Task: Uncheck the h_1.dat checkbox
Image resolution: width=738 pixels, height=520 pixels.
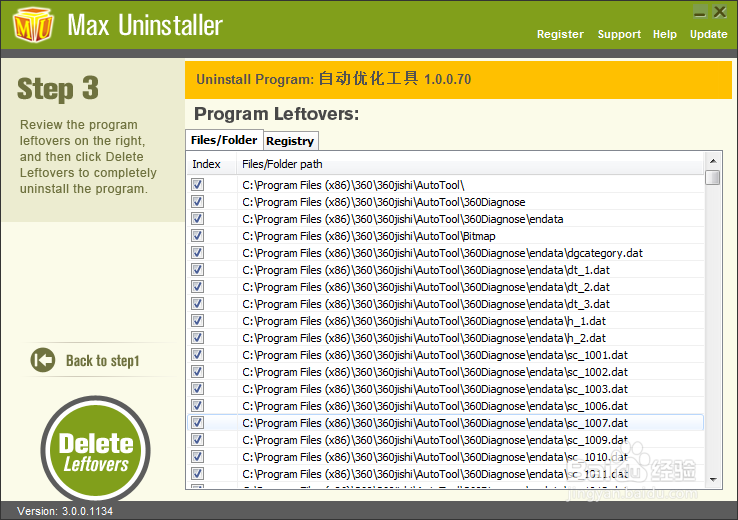Action: (x=198, y=320)
